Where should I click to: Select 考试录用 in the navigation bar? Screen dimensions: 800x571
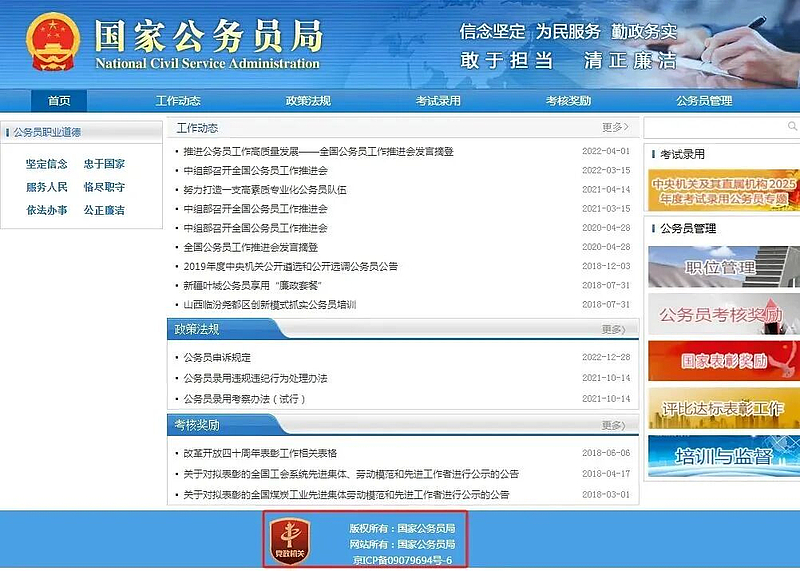(438, 101)
